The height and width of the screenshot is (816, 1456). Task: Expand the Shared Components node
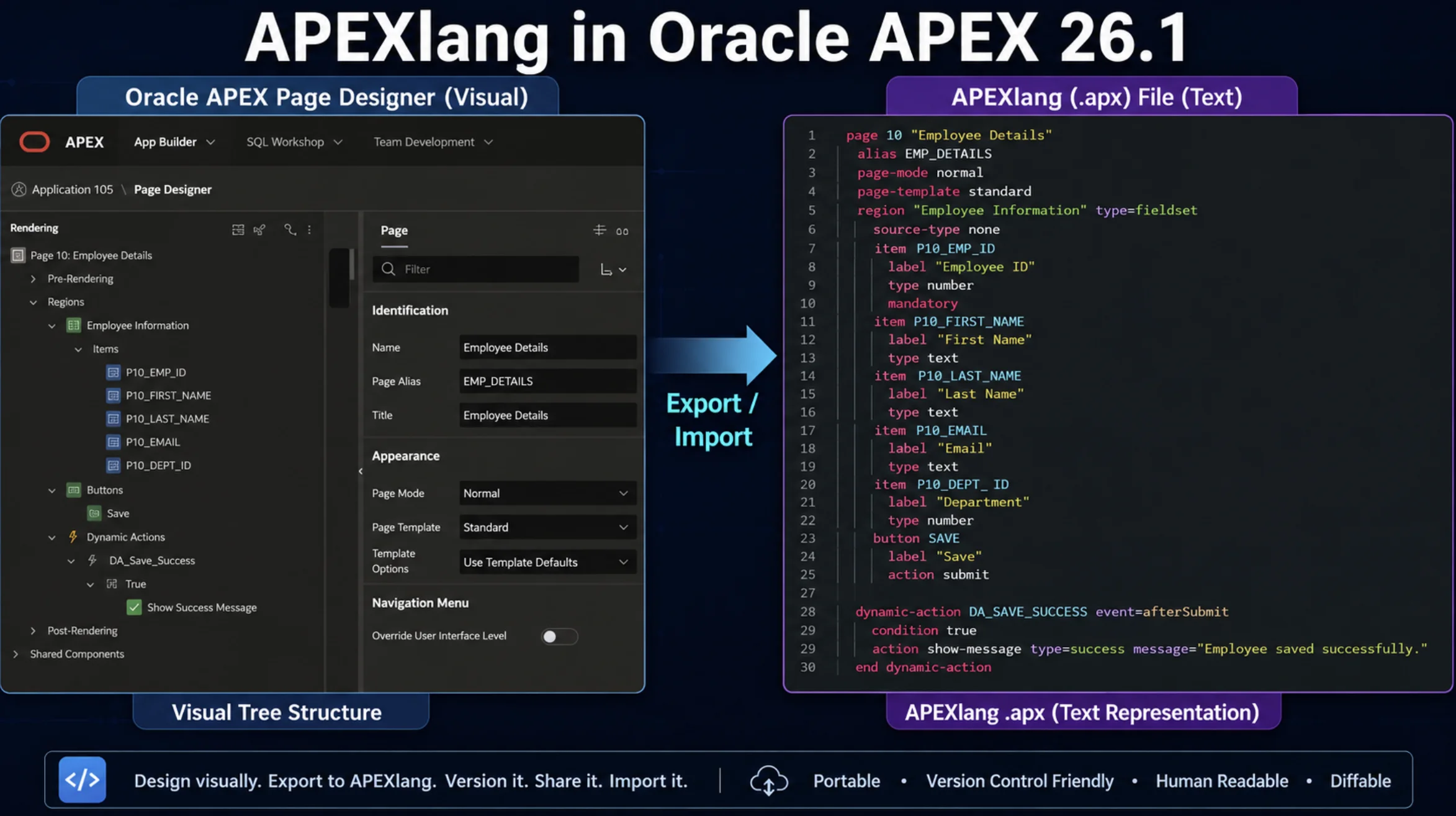point(16,654)
